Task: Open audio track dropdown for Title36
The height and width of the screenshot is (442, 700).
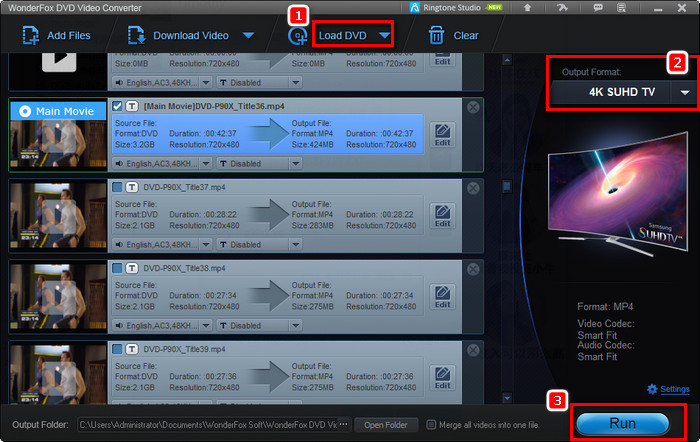Action: pyautogui.click(x=206, y=164)
